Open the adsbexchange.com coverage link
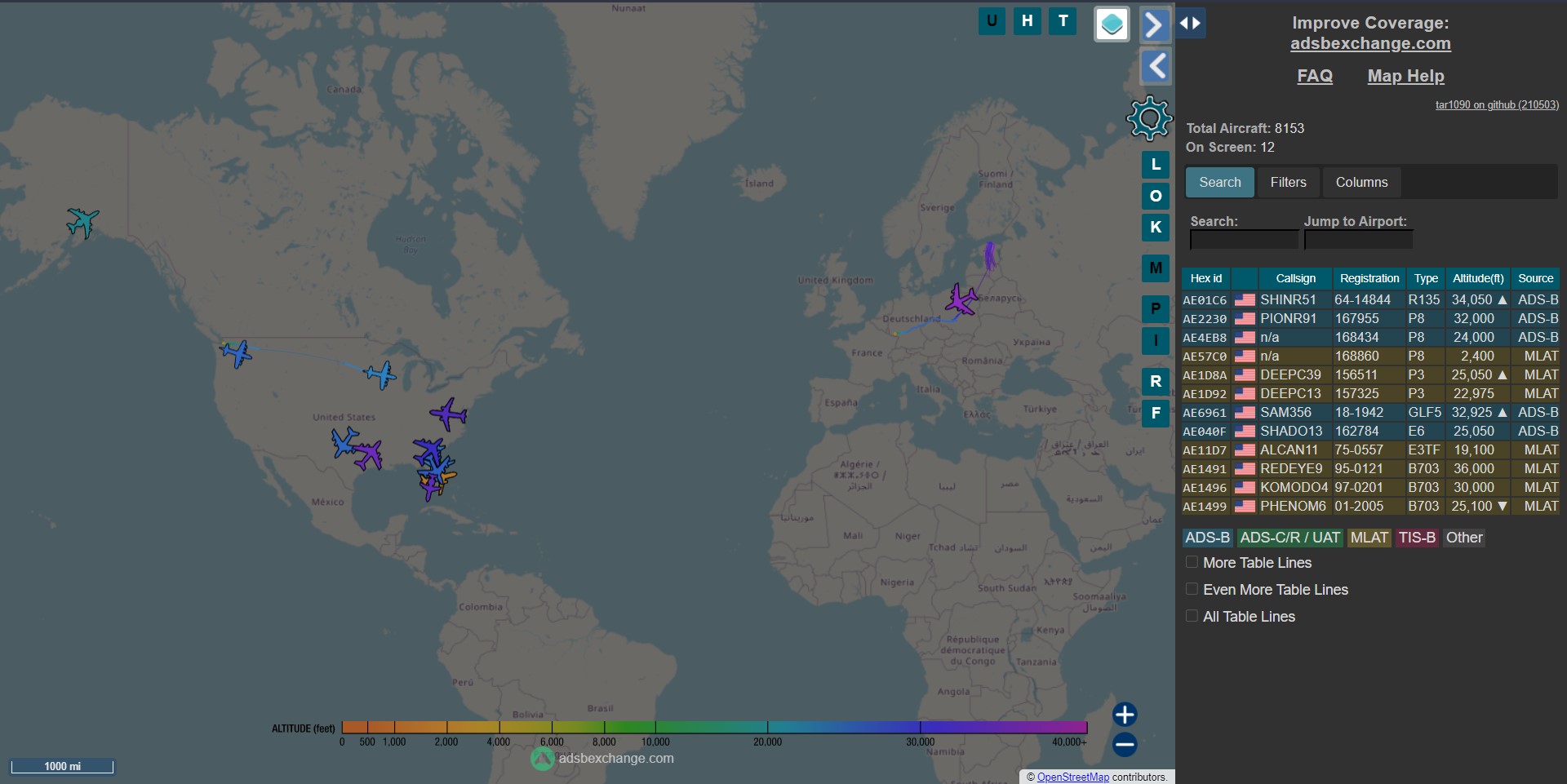This screenshot has width=1567, height=784. coord(1370,43)
